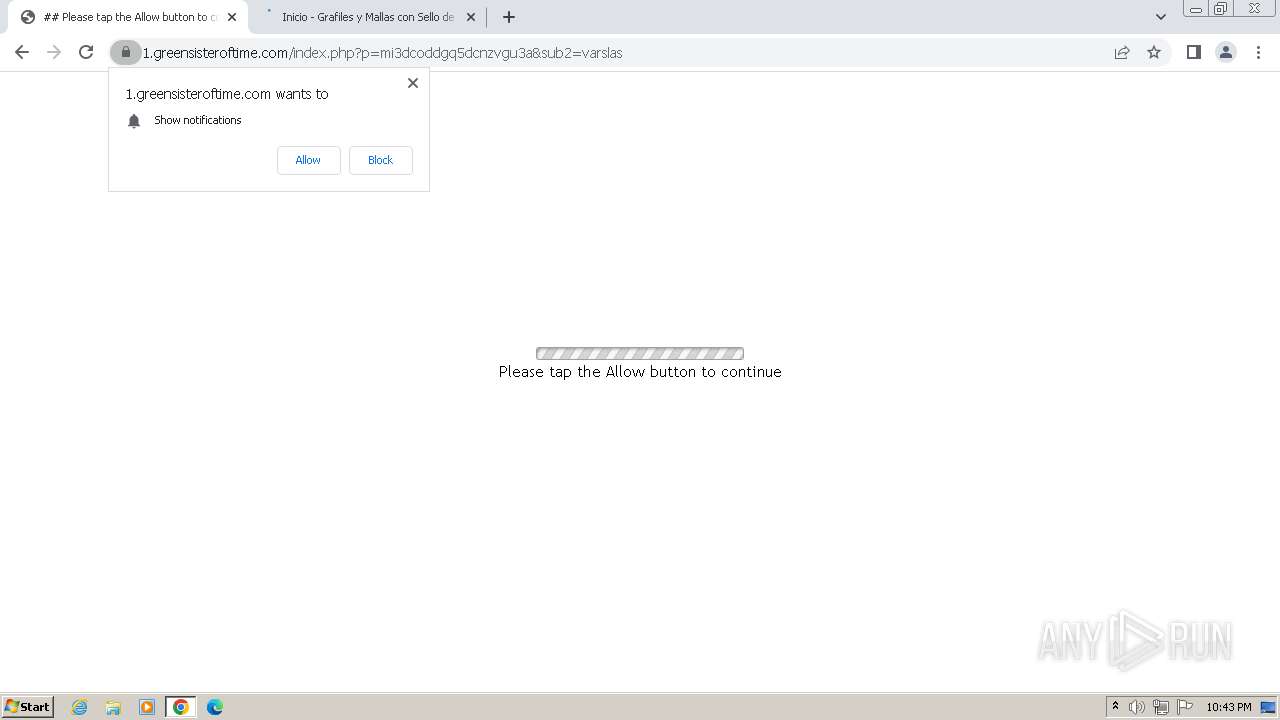
Task: Open Microsoft Edge from taskbar
Action: click(x=215, y=707)
